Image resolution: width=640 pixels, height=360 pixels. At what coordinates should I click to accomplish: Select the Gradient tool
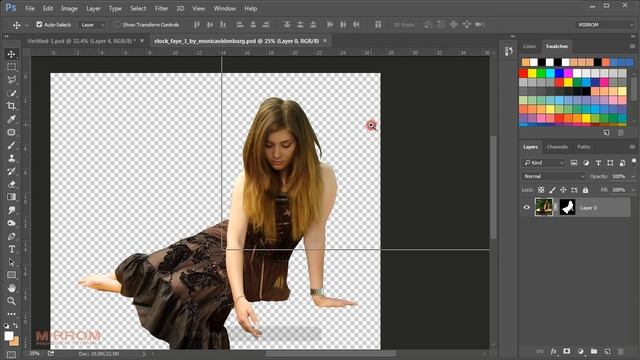click(x=11, y=197)
